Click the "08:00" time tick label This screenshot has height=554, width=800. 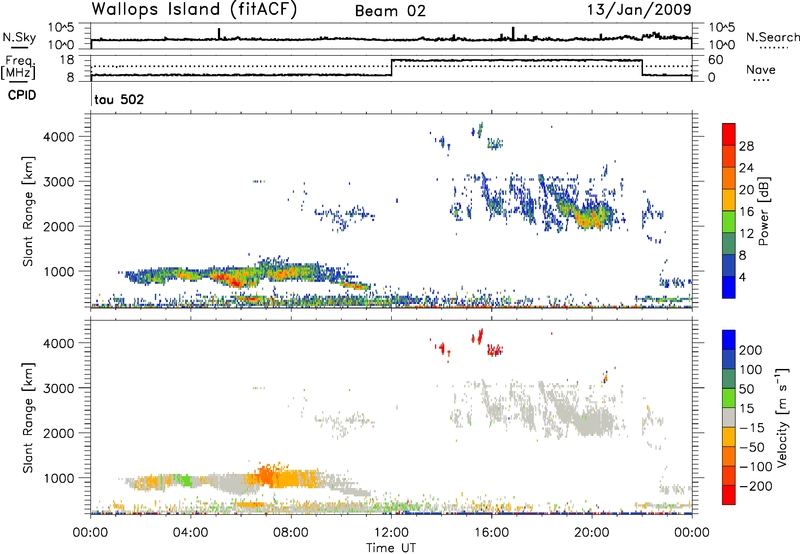(x=291, y=533)
